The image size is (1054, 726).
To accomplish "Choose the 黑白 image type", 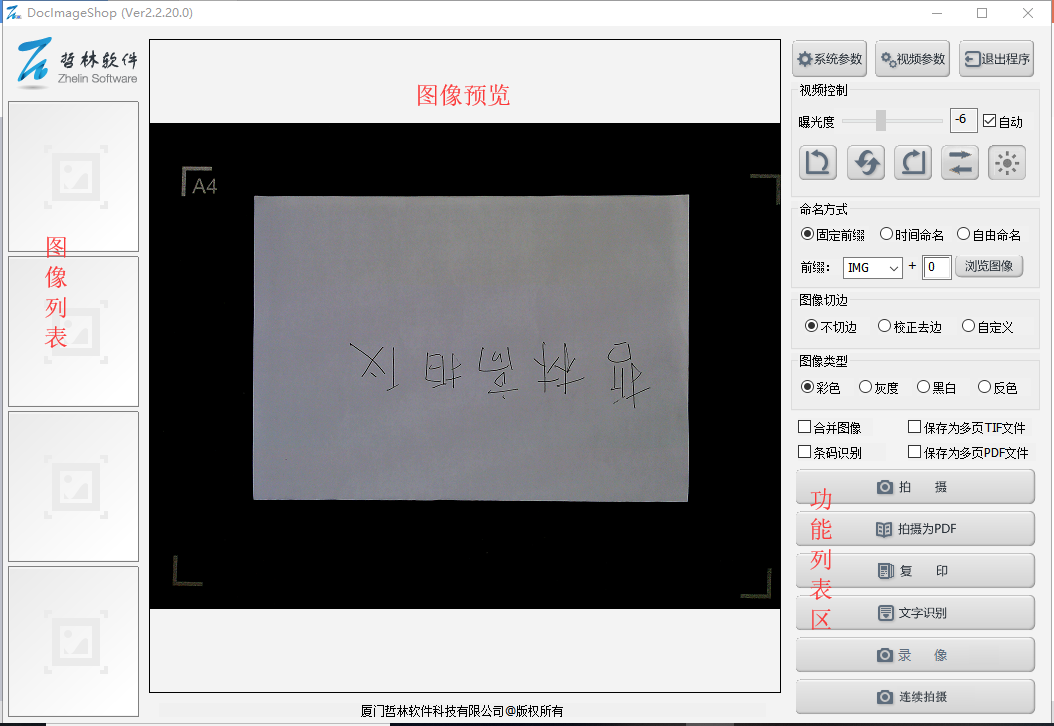I will [923, 387].
